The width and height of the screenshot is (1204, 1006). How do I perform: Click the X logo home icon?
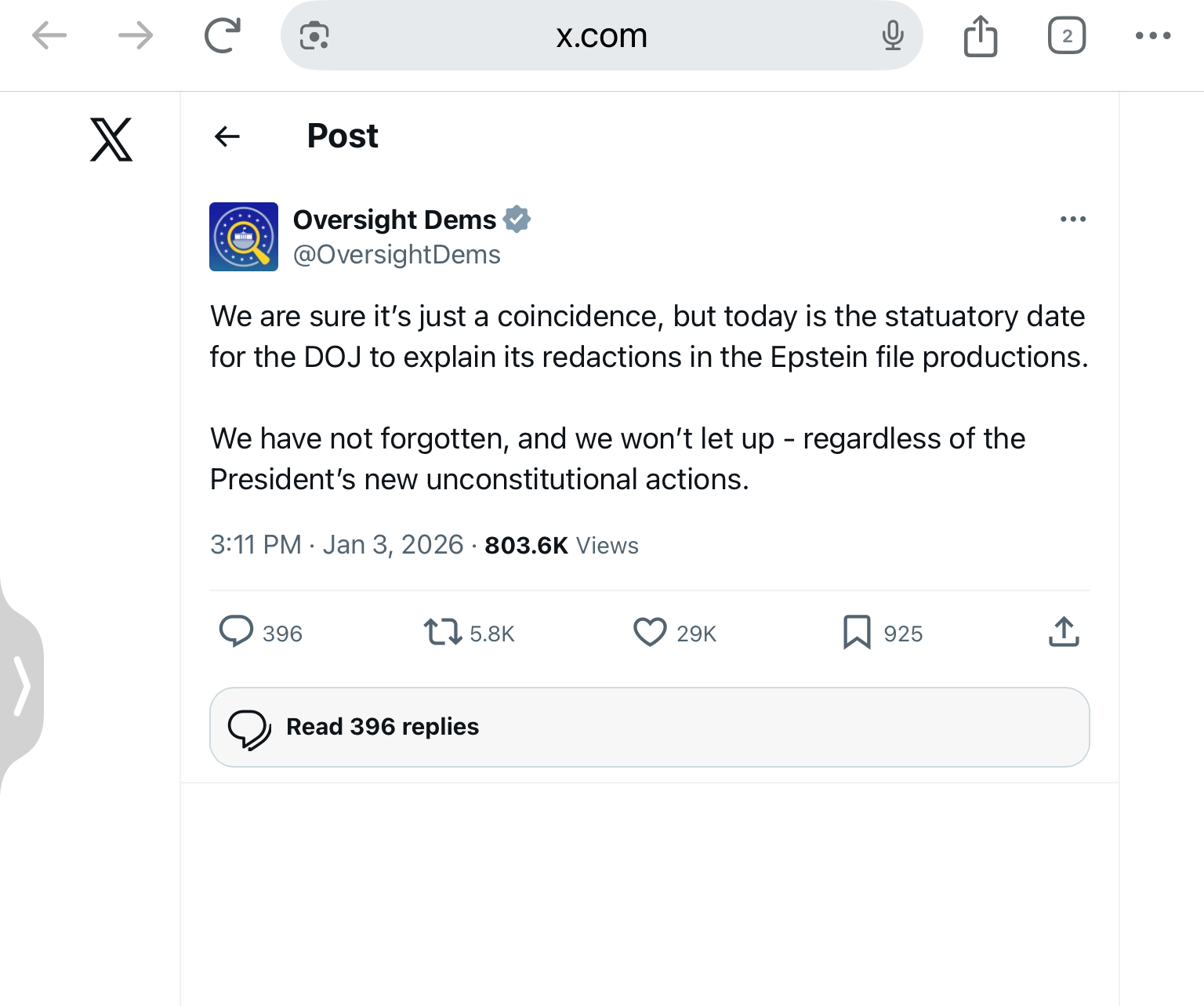click(x=111, y=140)
